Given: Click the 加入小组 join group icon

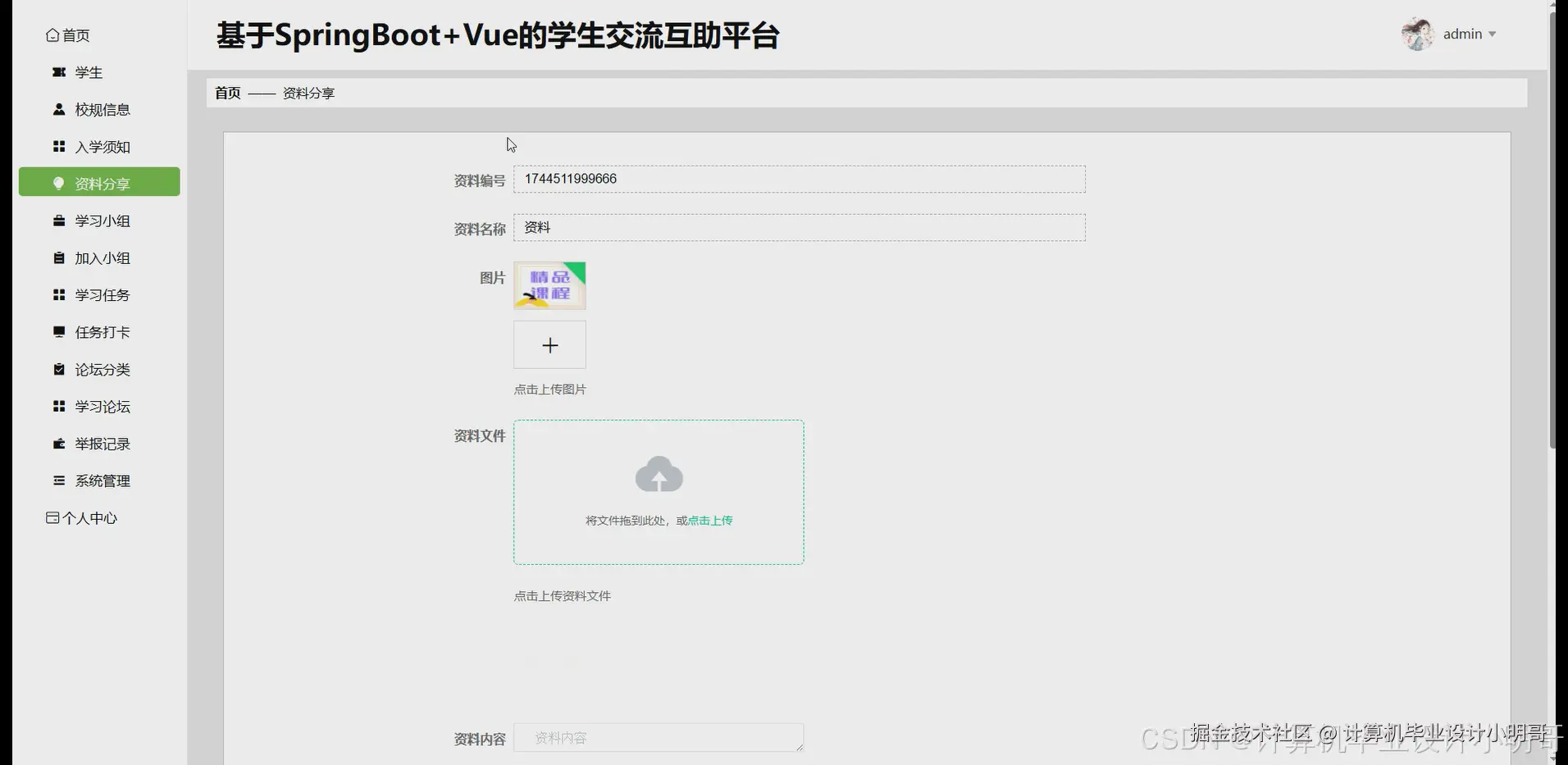Looking at the screenshot, I should pos(57,257).
